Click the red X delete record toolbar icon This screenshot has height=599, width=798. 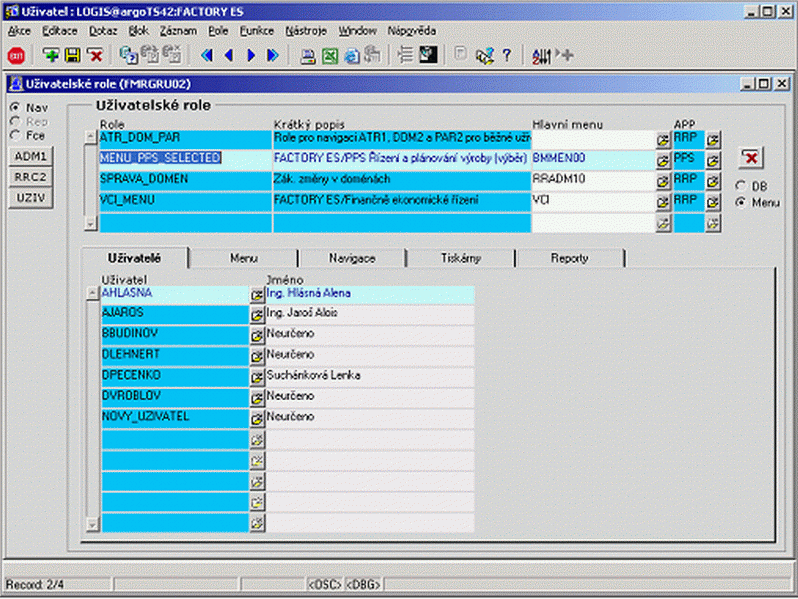coord(94,55)
